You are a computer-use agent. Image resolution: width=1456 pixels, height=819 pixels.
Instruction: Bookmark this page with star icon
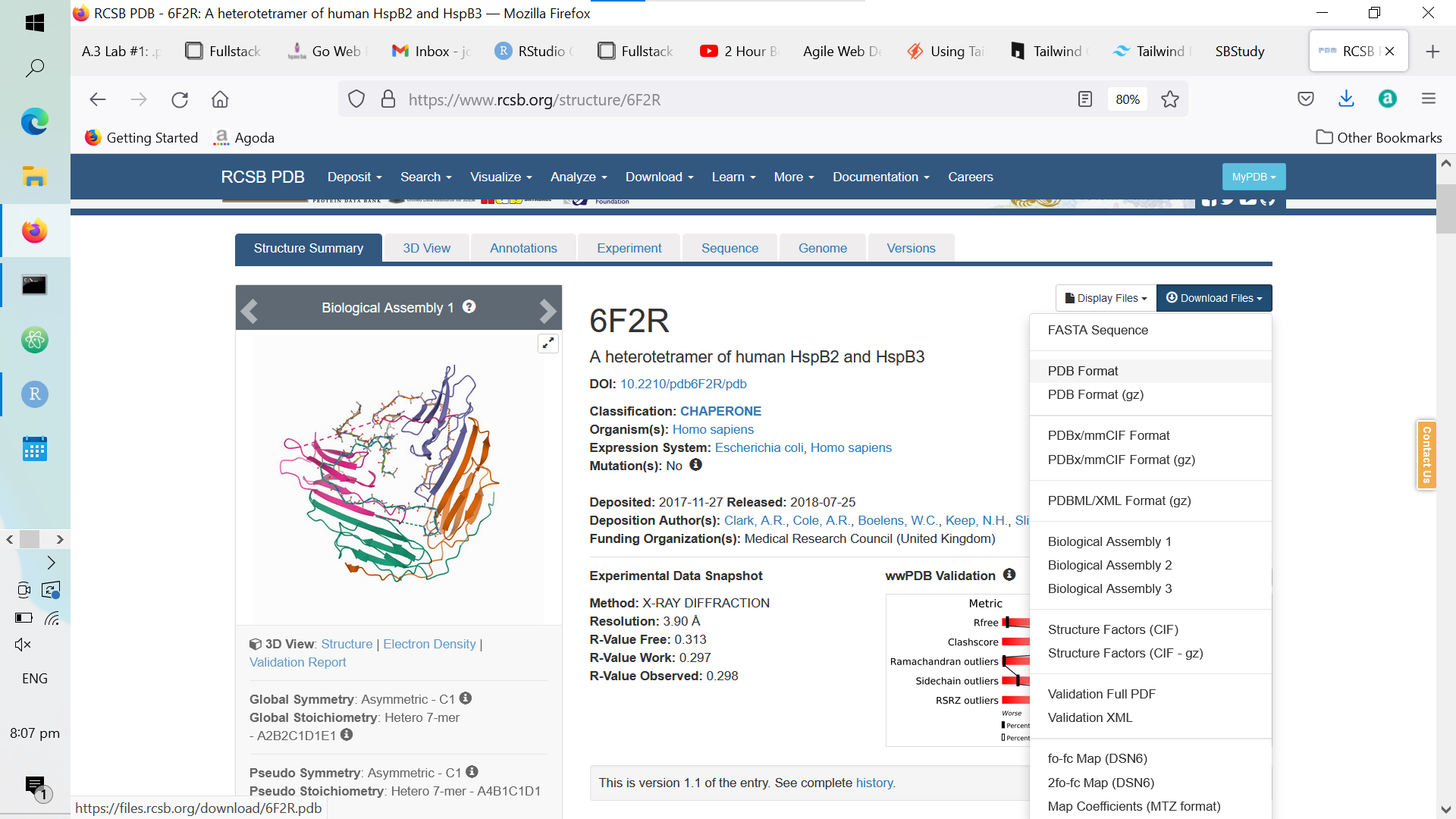(x=1170, y=99)
